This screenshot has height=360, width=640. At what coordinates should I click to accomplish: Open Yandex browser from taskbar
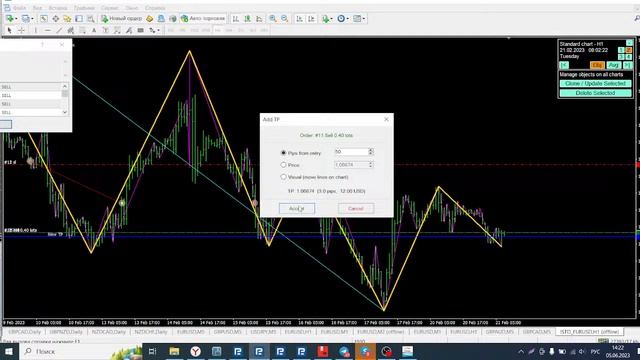[196, 351]
